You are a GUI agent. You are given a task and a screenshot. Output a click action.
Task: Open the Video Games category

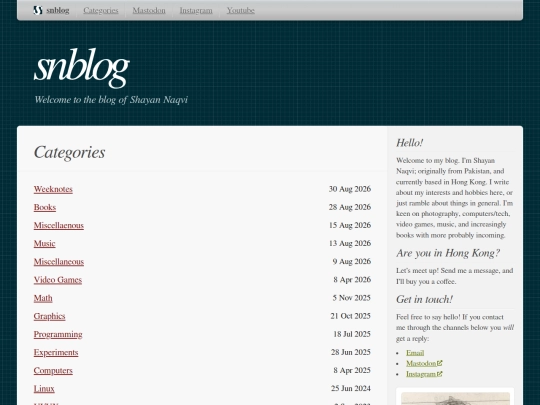(x=58, y=280)
